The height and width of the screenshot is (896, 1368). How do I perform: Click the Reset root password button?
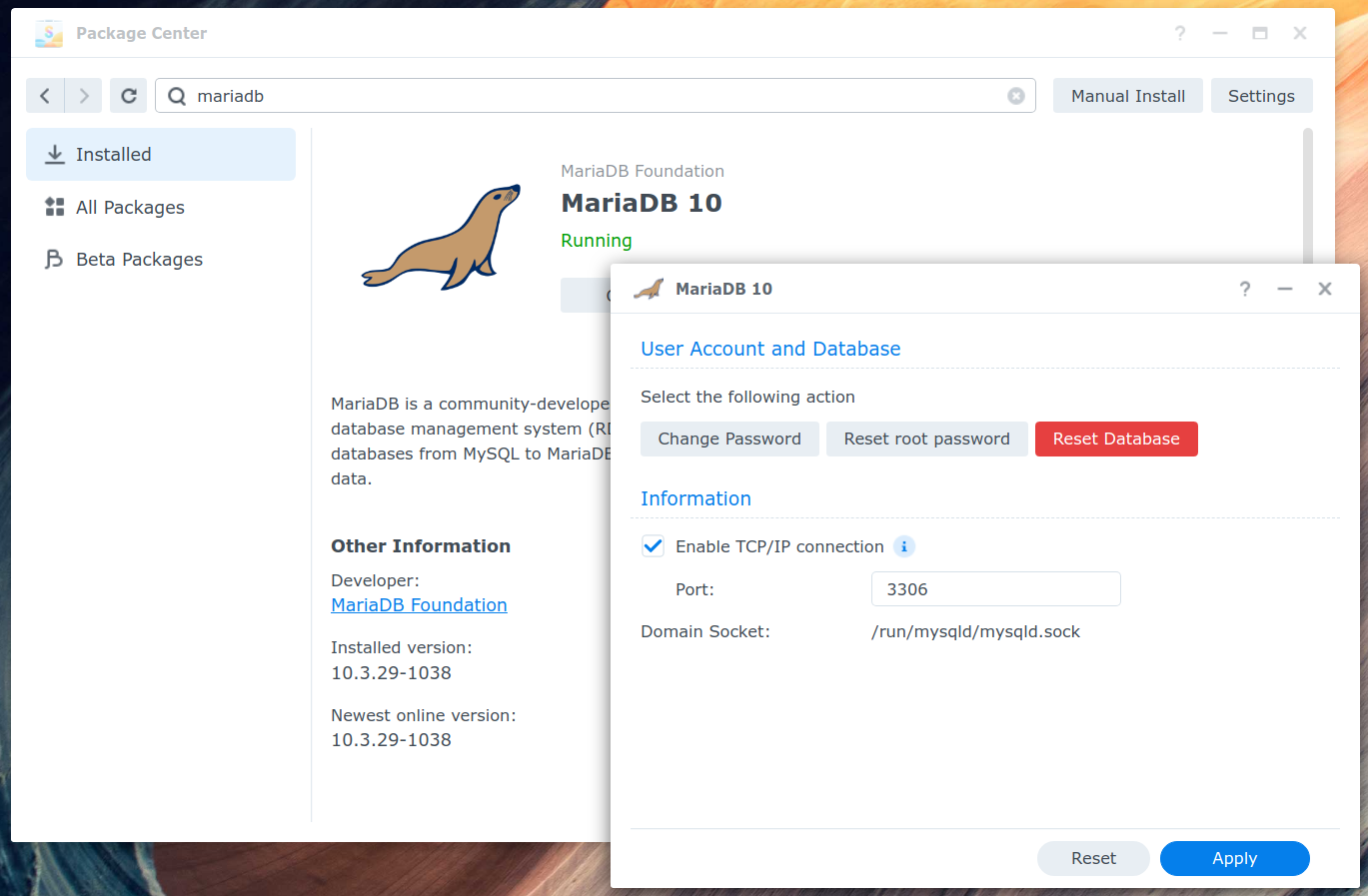[926, 439]
